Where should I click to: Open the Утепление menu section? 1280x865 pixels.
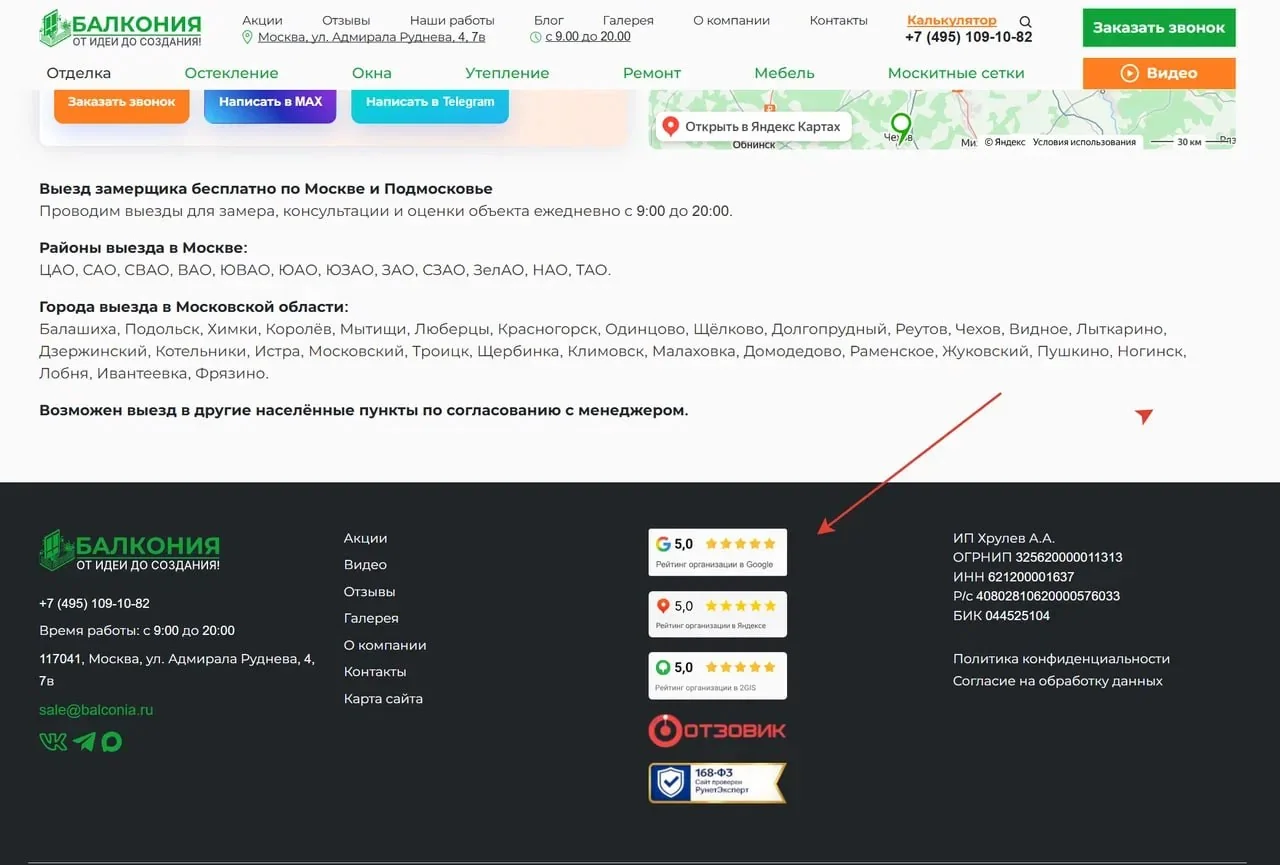pyautogui.click(x=507, y=73)
